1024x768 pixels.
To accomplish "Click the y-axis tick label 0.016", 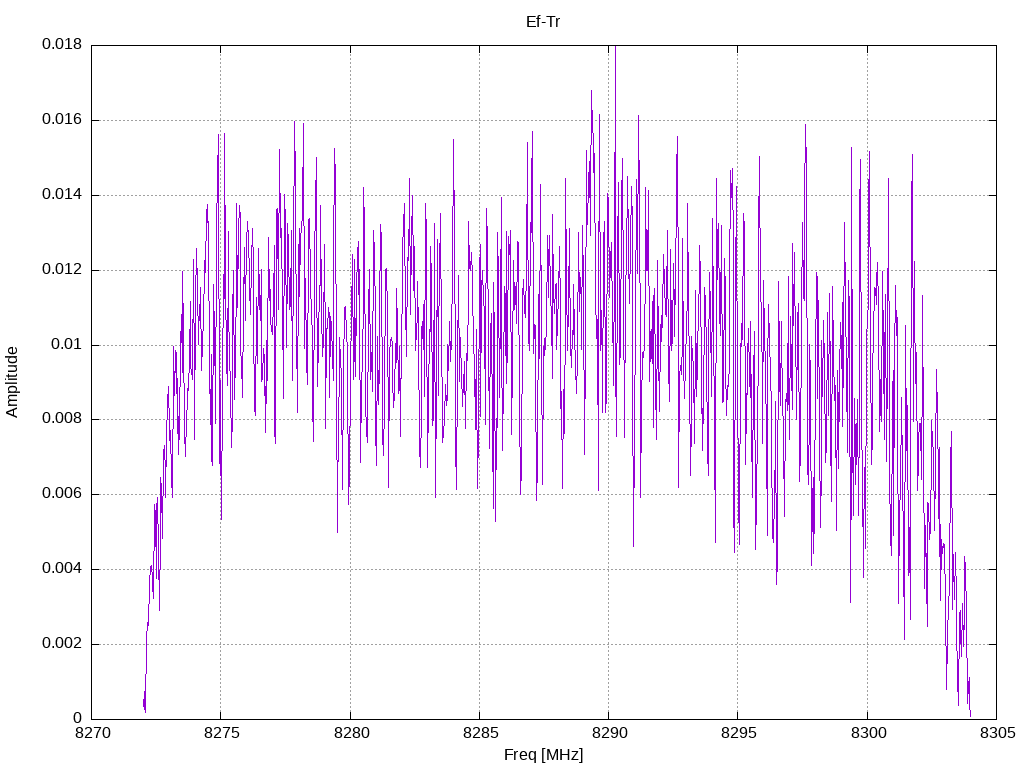I will pyautogui.click(x=62, y=120).
